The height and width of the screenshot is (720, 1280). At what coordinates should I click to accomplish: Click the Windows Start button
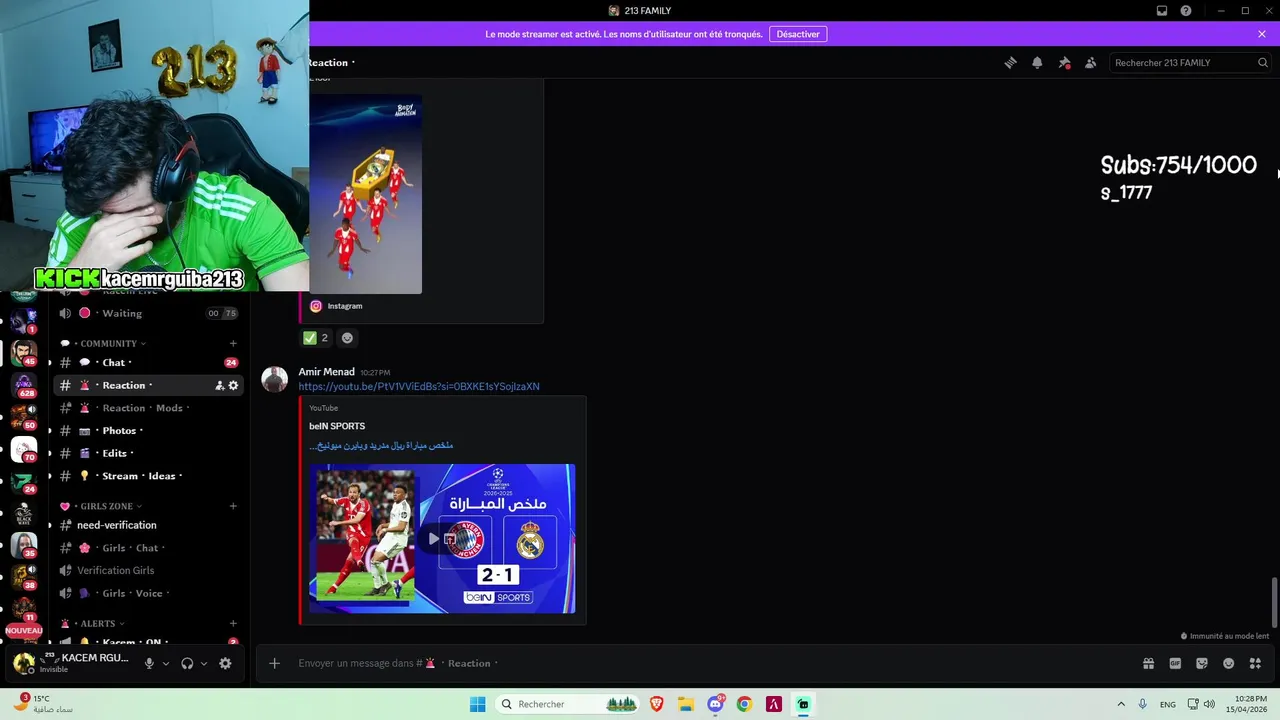[478, 704]
